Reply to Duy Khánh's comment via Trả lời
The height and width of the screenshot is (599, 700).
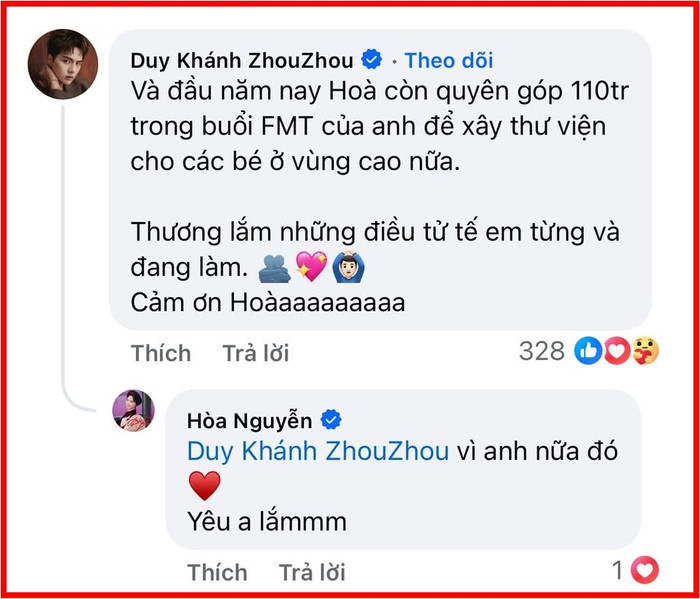click(x=256, y=353)
